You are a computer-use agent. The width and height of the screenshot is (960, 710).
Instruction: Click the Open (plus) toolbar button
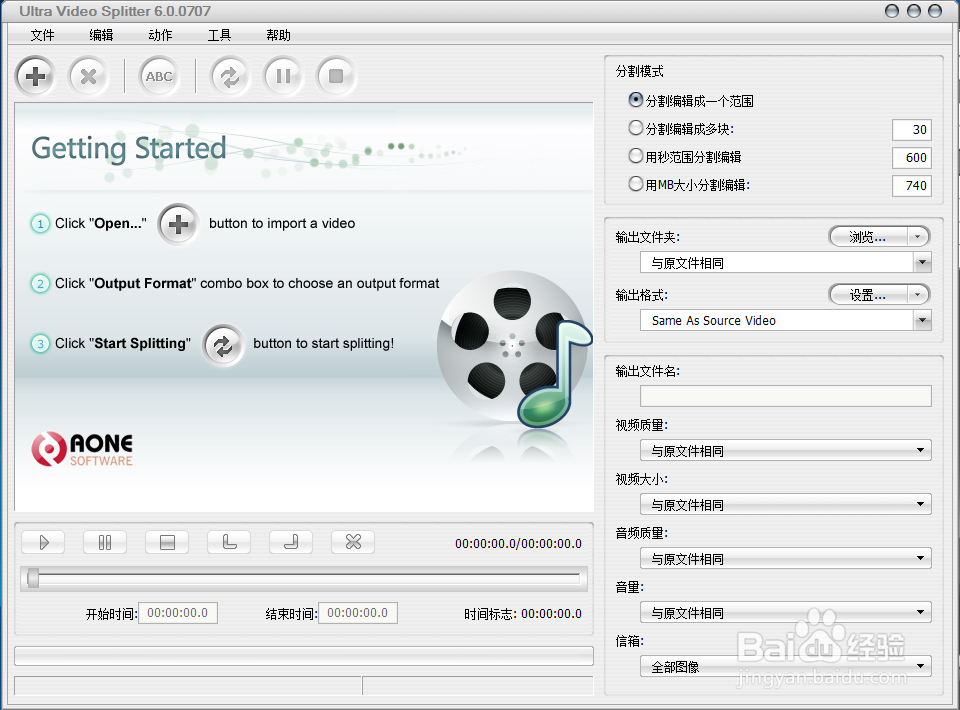coord(35,77)
